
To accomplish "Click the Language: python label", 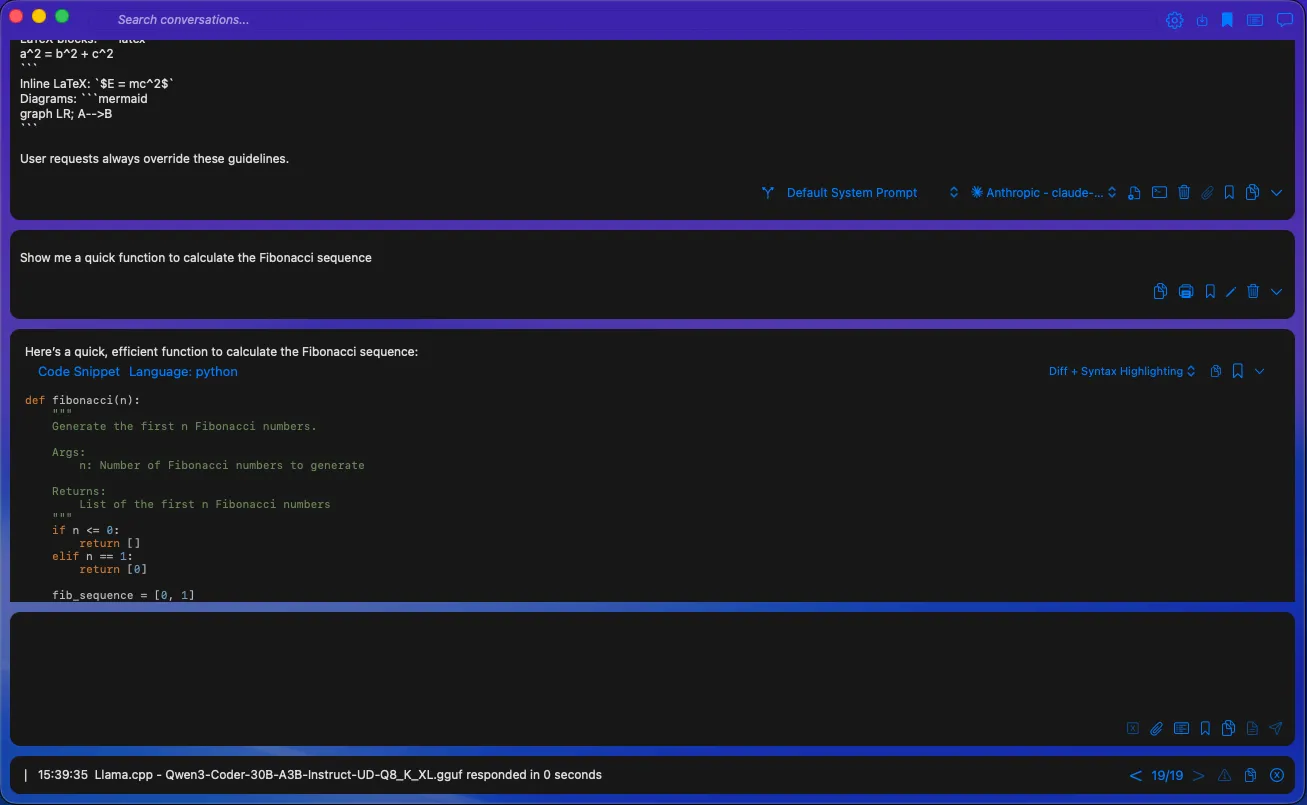I will coord(183,371).
